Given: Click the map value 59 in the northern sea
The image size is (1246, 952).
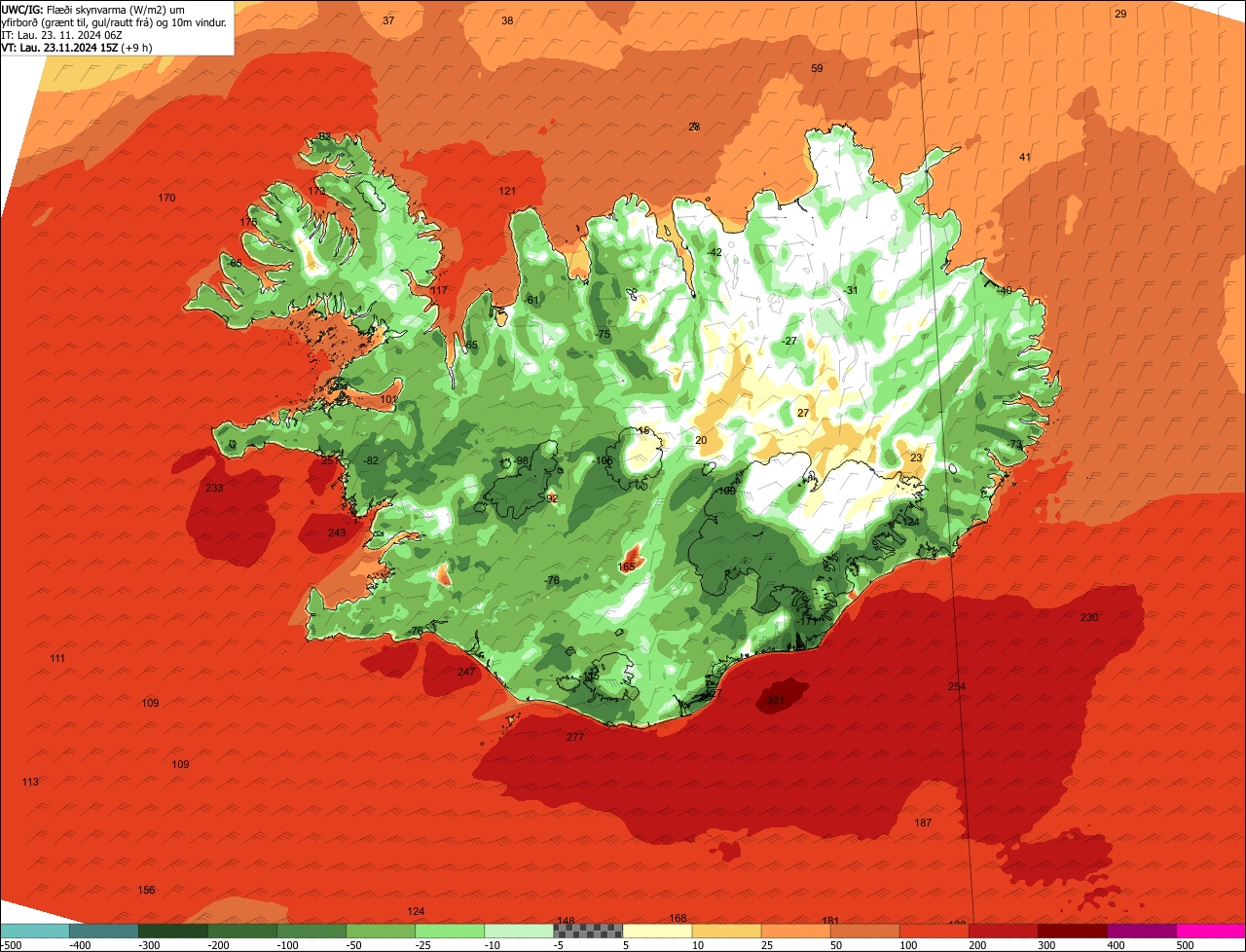Looking at the screenshot, I should click(x=817, y=68).
